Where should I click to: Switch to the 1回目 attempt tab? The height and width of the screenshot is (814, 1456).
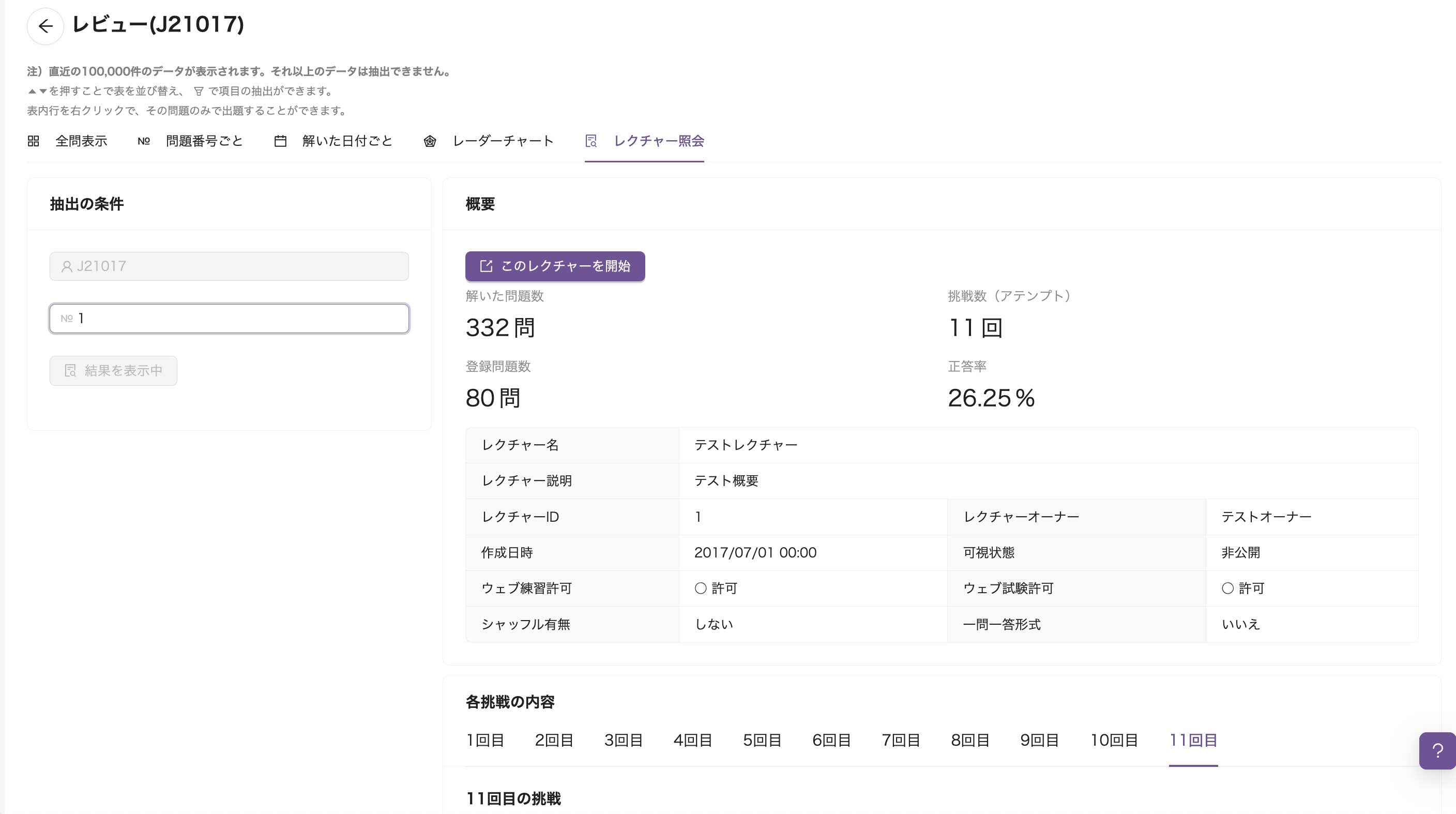(484, 740)
